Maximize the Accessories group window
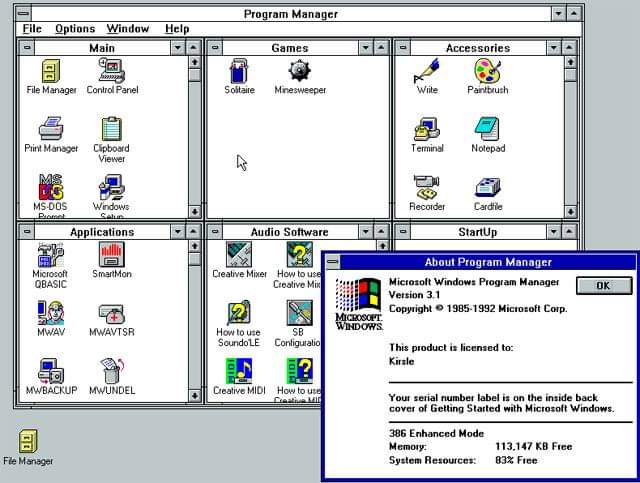Image resolution: width=640 pixels, height=483 pixels. (x=569, y=48)
